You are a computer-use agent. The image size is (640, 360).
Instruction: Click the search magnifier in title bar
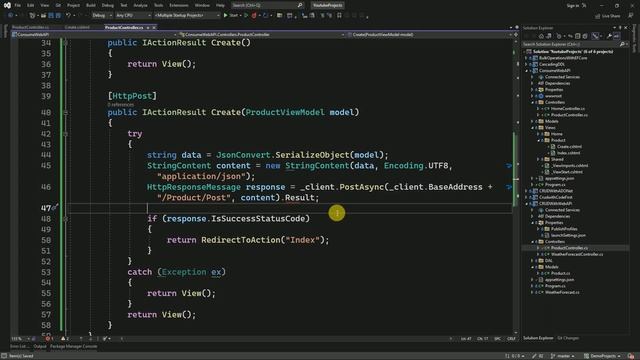coord(300,5)
